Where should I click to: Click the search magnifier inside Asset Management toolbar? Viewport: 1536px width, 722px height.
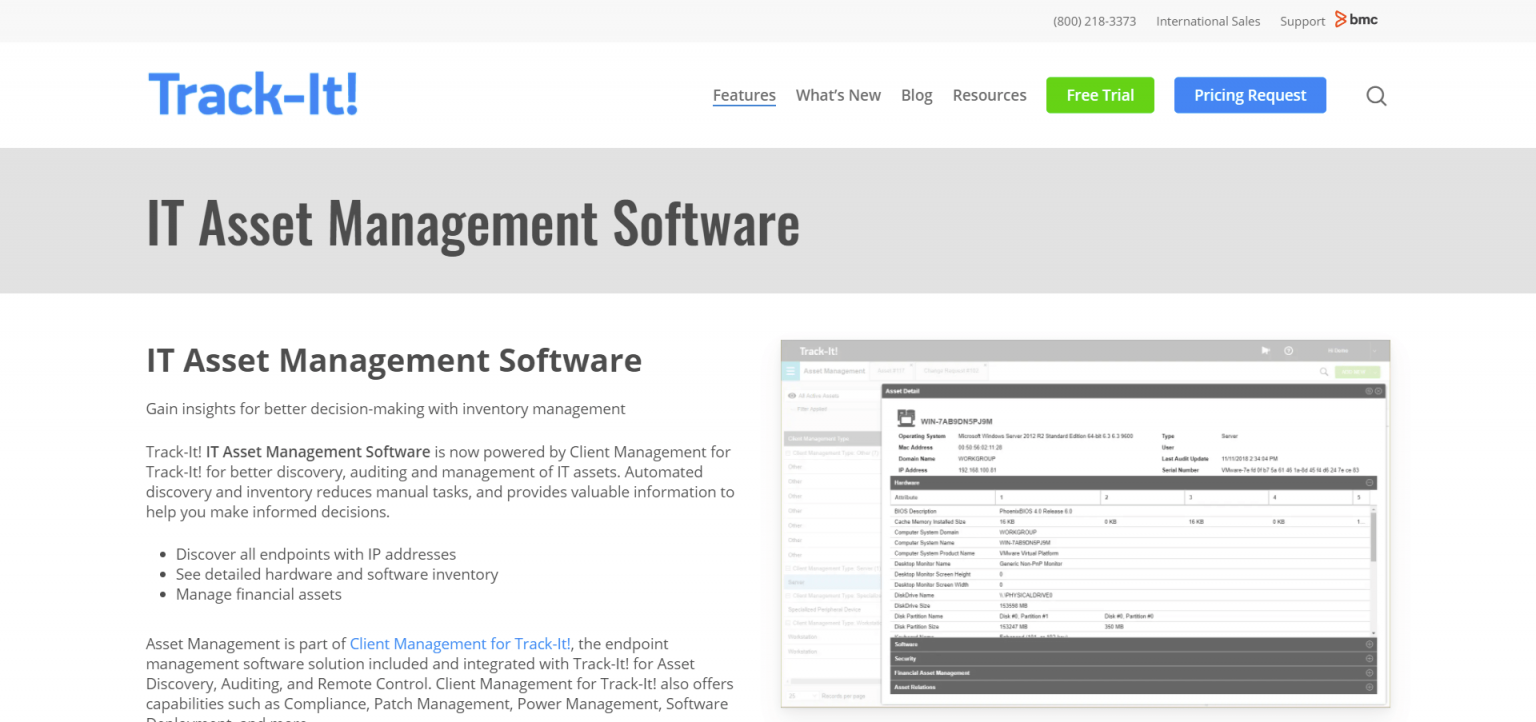pyautogui.click(x=1323, y=371)
